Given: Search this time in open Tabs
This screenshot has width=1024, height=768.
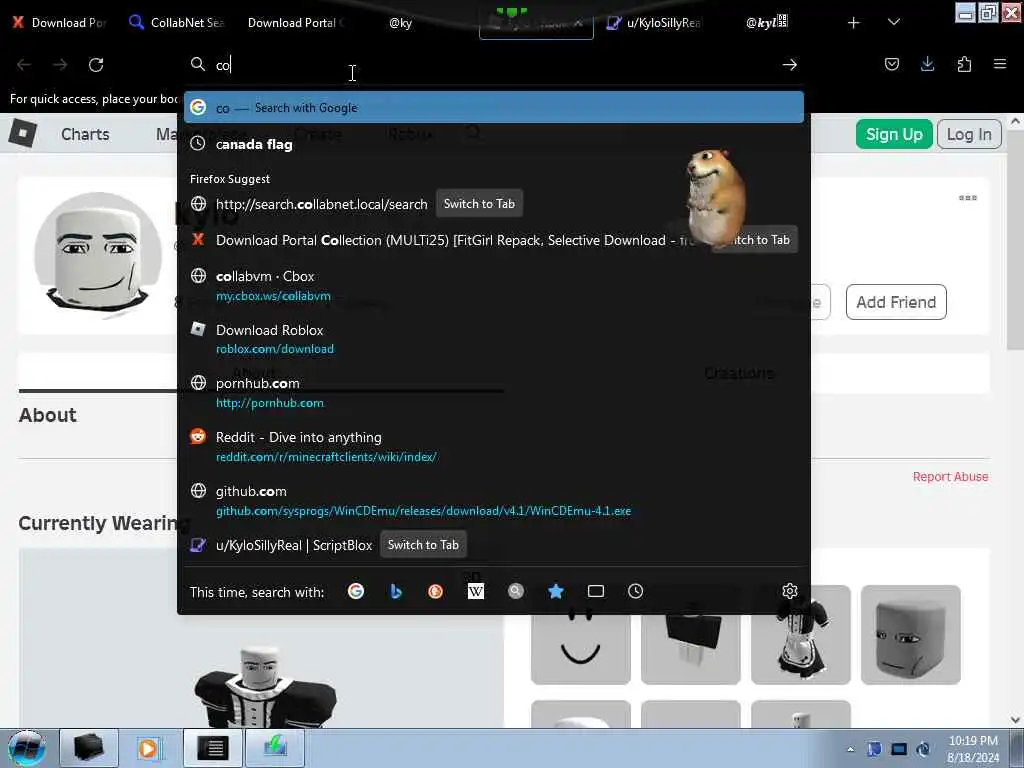Looking at the screenshot, I should tap(596, 592).
